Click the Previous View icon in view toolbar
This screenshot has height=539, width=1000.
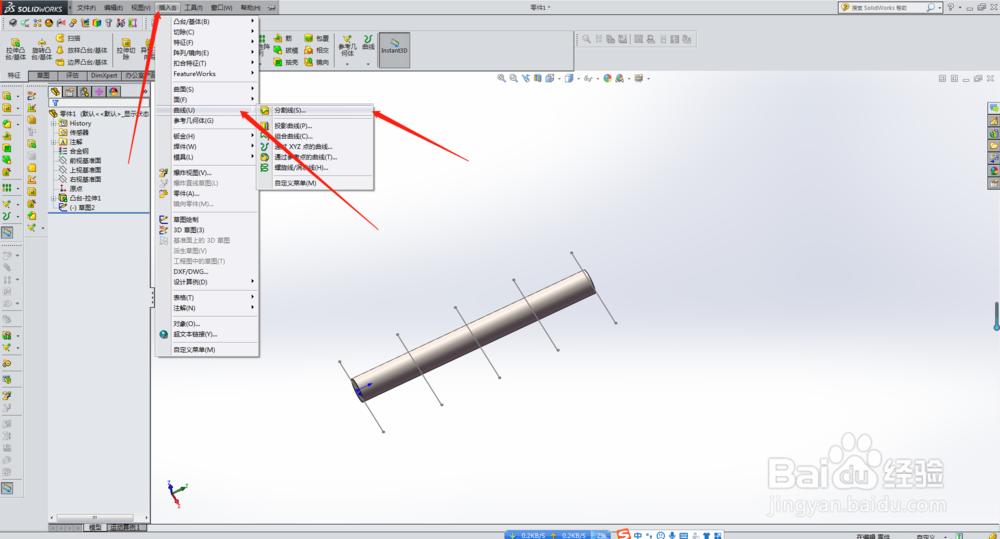[526, 78]
